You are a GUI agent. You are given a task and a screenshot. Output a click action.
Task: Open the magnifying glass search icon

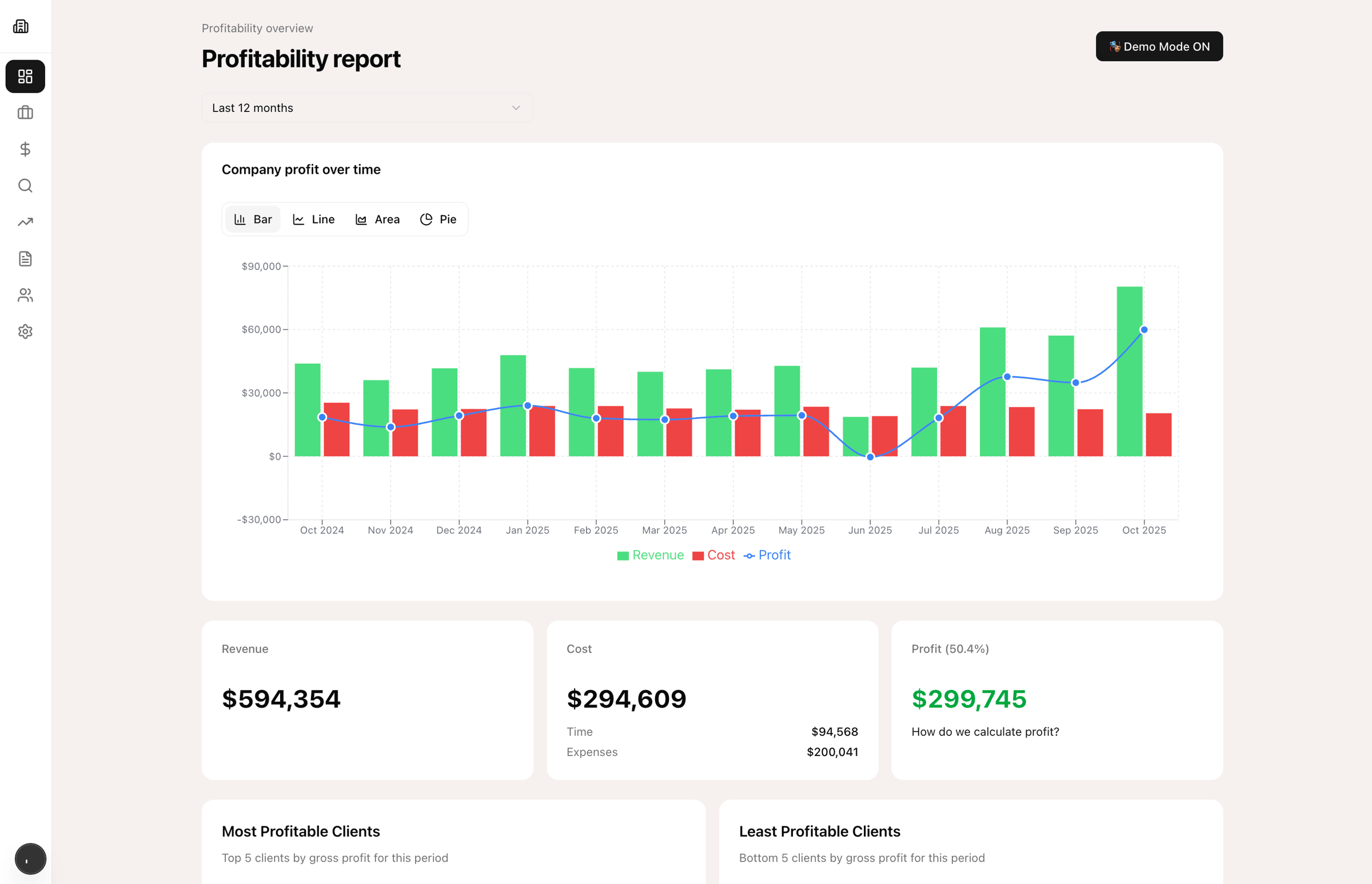click(25, 185)
